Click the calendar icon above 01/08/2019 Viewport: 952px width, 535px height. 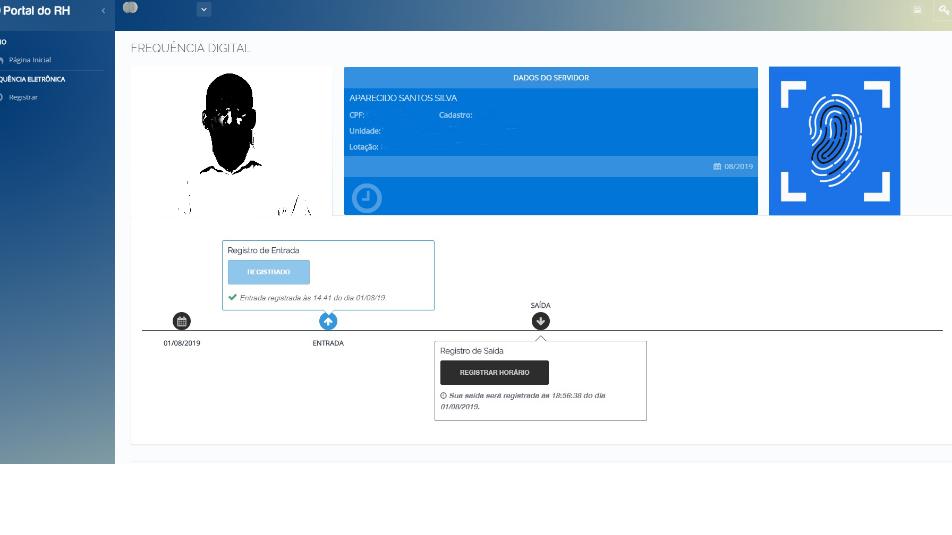181,321
